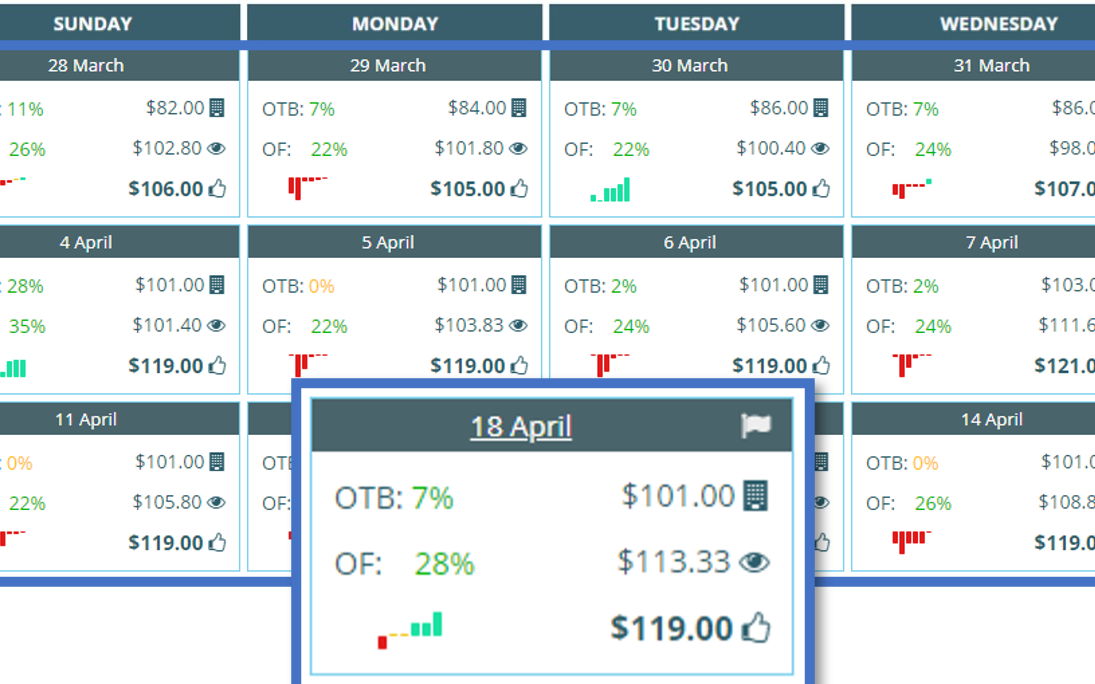Select the TUESDAY column header
The height and width of the screenshot is (684, 1095).
697,23
